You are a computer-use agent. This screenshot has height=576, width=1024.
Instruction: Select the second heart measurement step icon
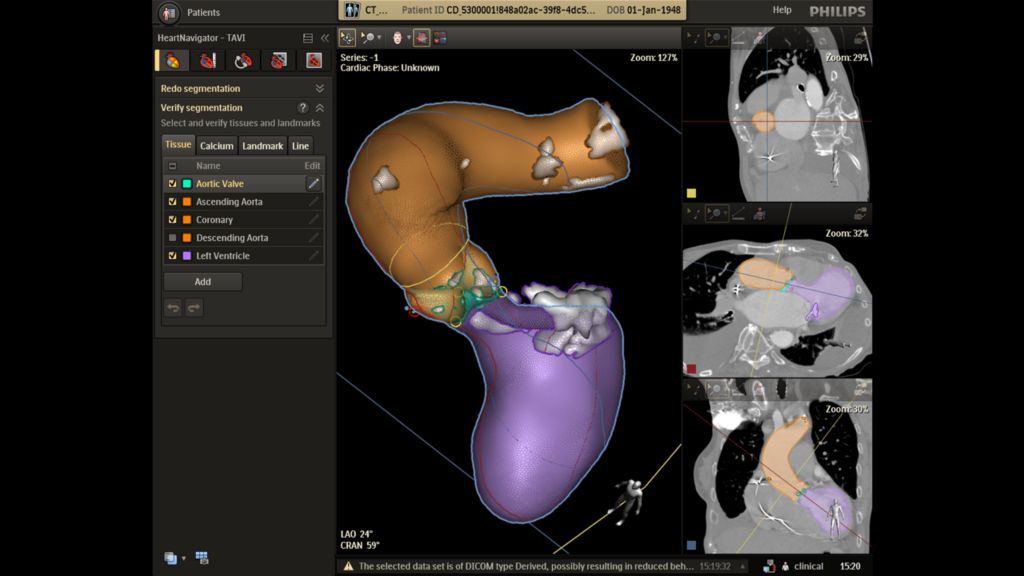[208, 61]
